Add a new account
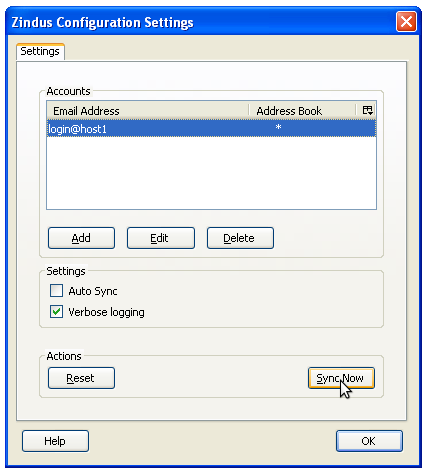428x473 pixels. tap(81, 238)
